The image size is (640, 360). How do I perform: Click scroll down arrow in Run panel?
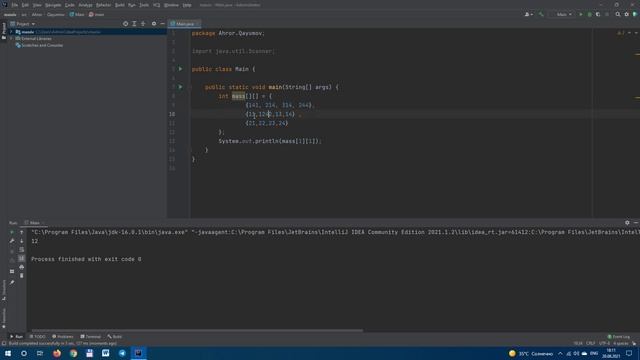[x=22, y=241]
